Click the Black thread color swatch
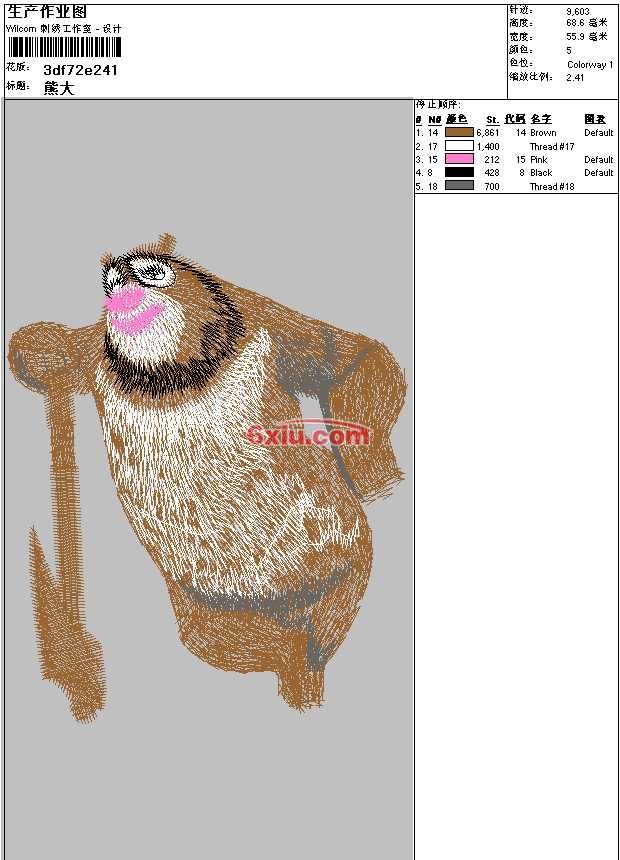 pyautogui.click(x=459, y=172)
